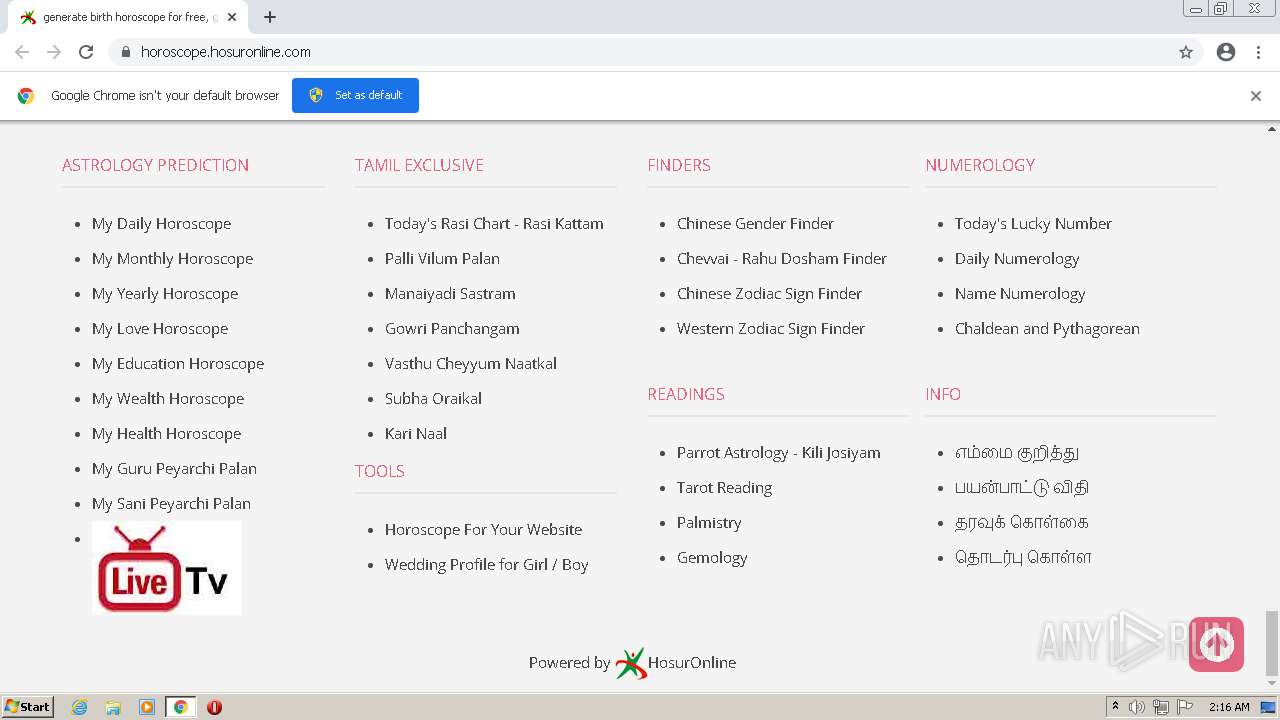
Task: Dismiss the default browser notification bar
Action: coord(1256,96)
